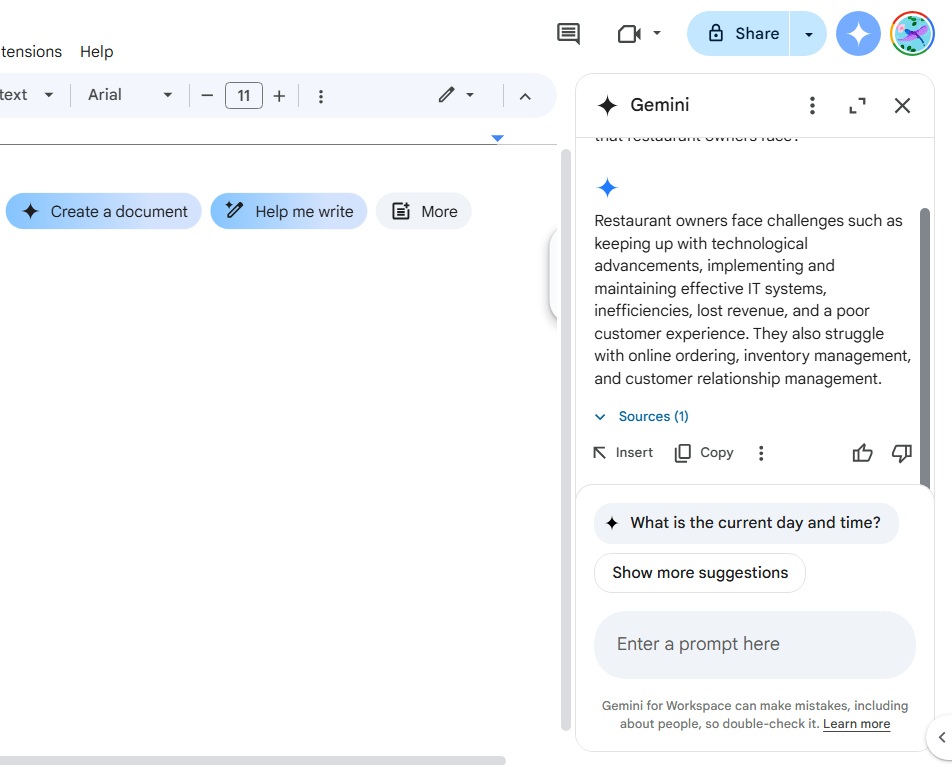Viewport: 952px width, 767px height.
Task: Show more Gemini suggestions
Action: pyautogui.click(x=699, y=572)
